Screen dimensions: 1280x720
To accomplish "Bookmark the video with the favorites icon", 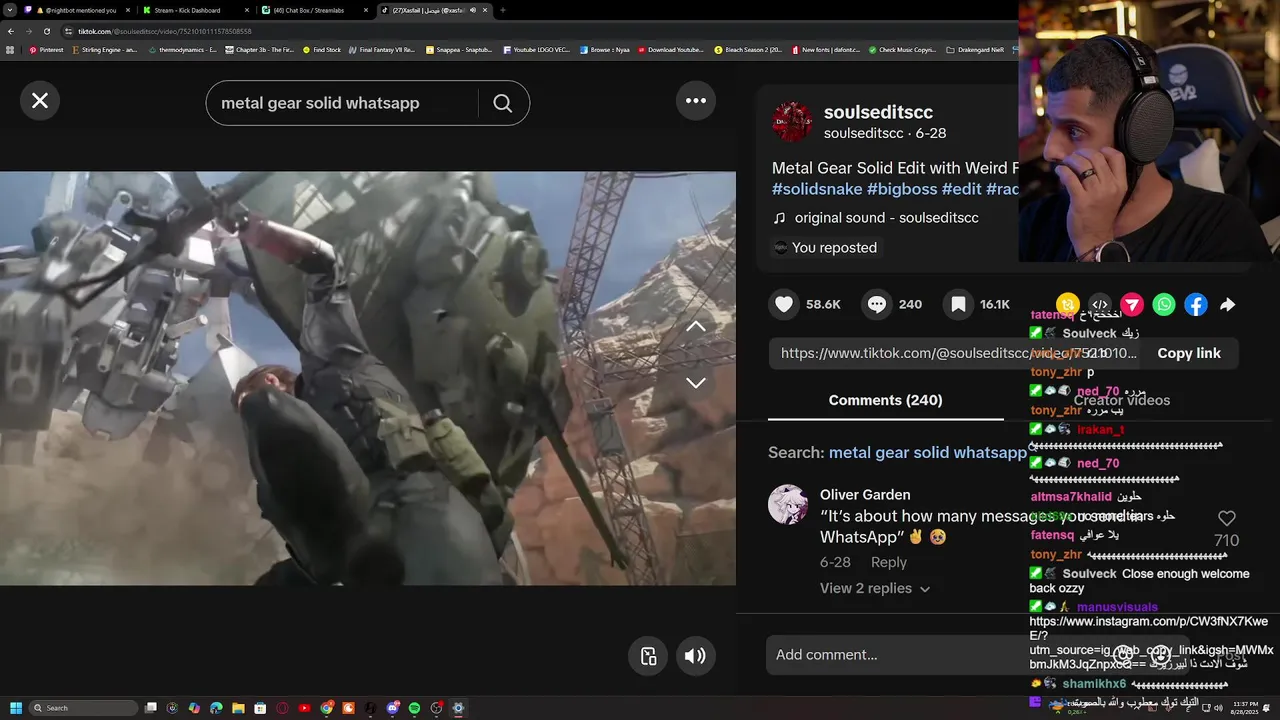I will coord(958,304).
